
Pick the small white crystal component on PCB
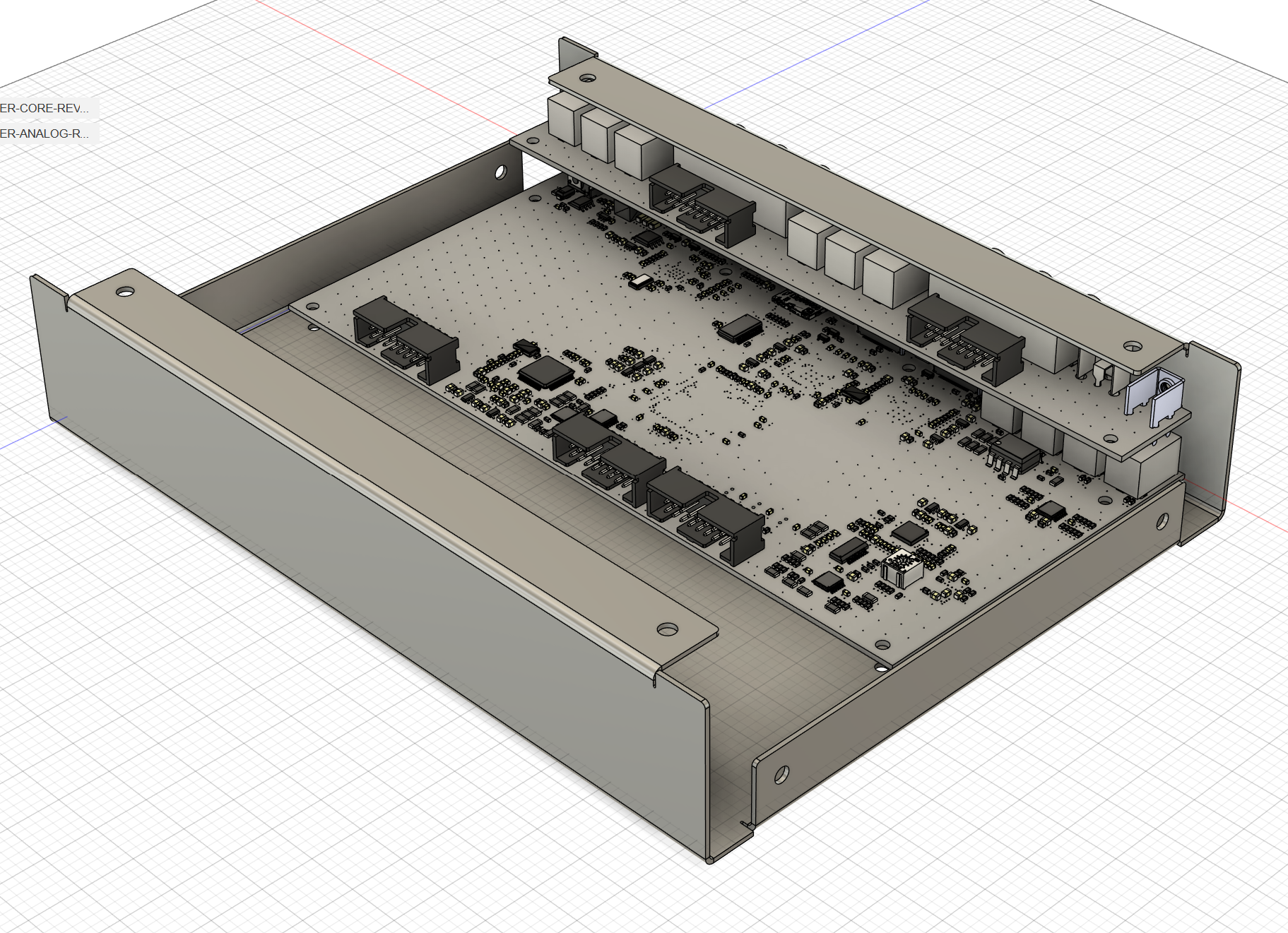[640, 282]
